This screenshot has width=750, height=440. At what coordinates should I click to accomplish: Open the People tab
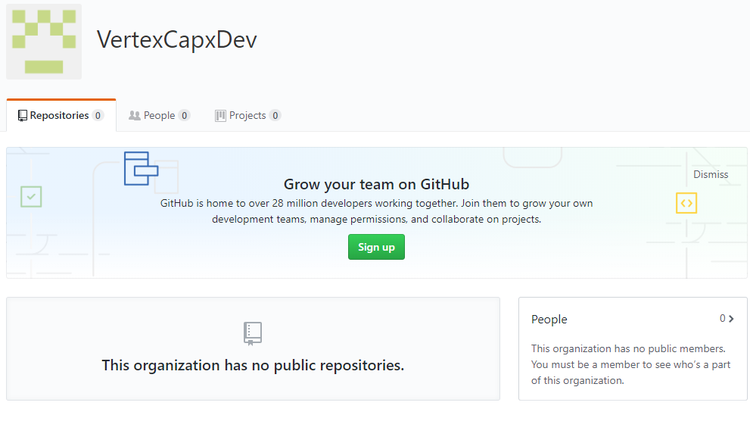159,116
